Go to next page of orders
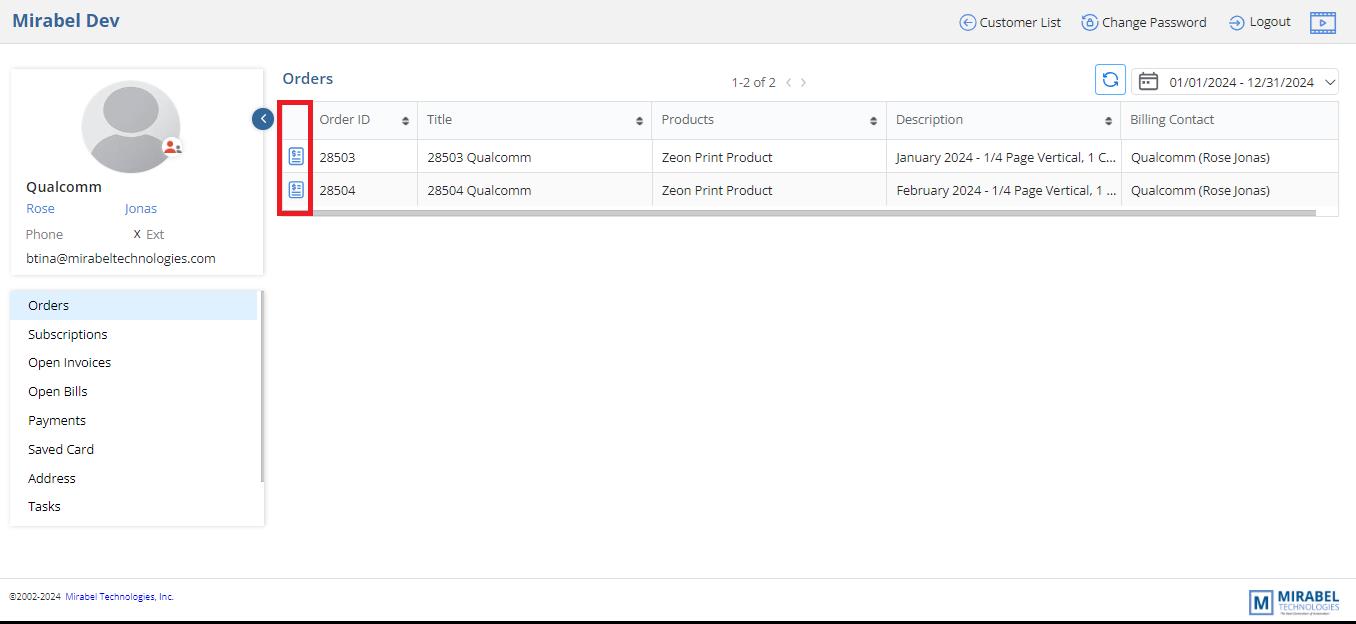 coord(803,82)
